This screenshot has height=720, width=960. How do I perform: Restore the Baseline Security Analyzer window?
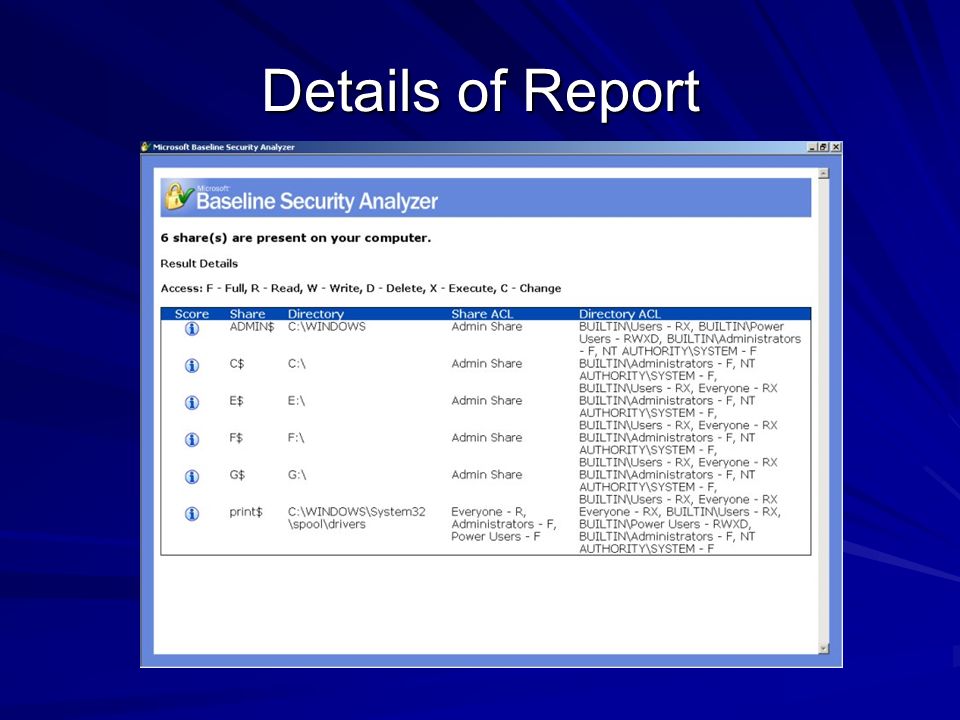(x=823, y=148)
